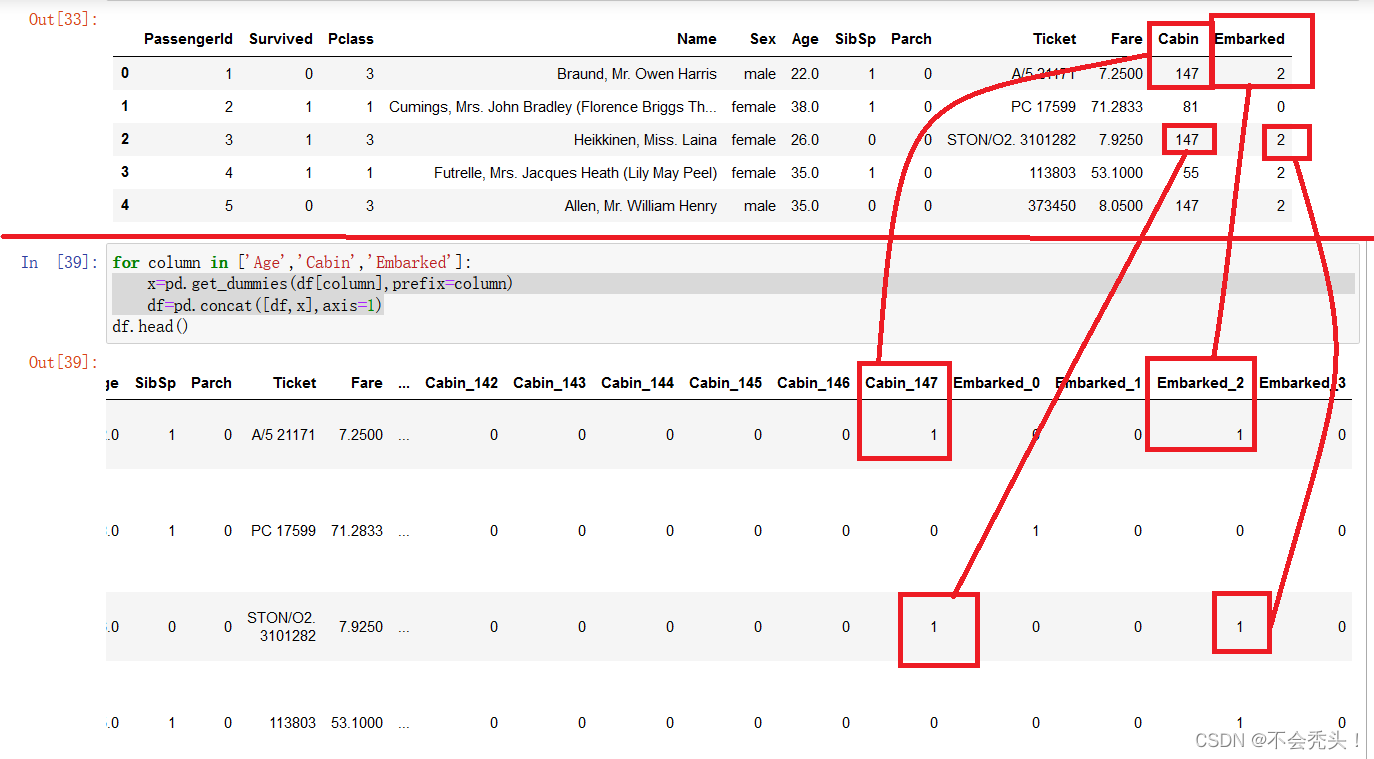Click the Fare column header in Out[39]
This screenshot has width=1374, height=759.
click(x=367, y=383)
